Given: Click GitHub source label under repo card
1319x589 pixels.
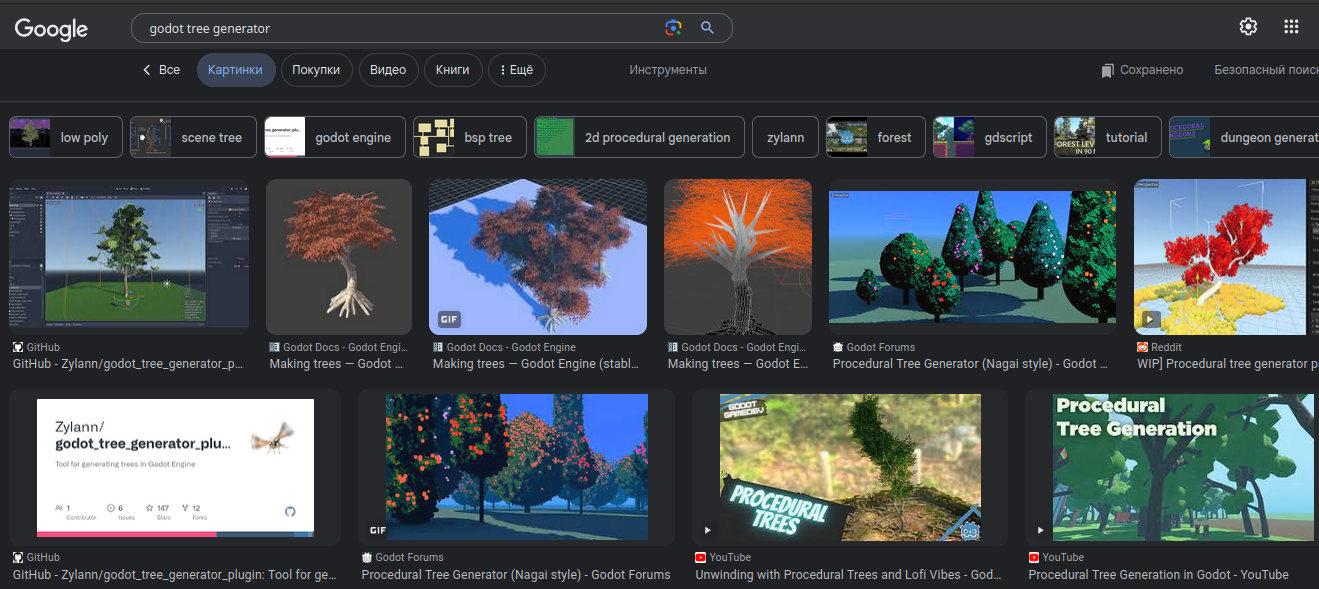Looking at the screenshot, I should click(36, 557).
